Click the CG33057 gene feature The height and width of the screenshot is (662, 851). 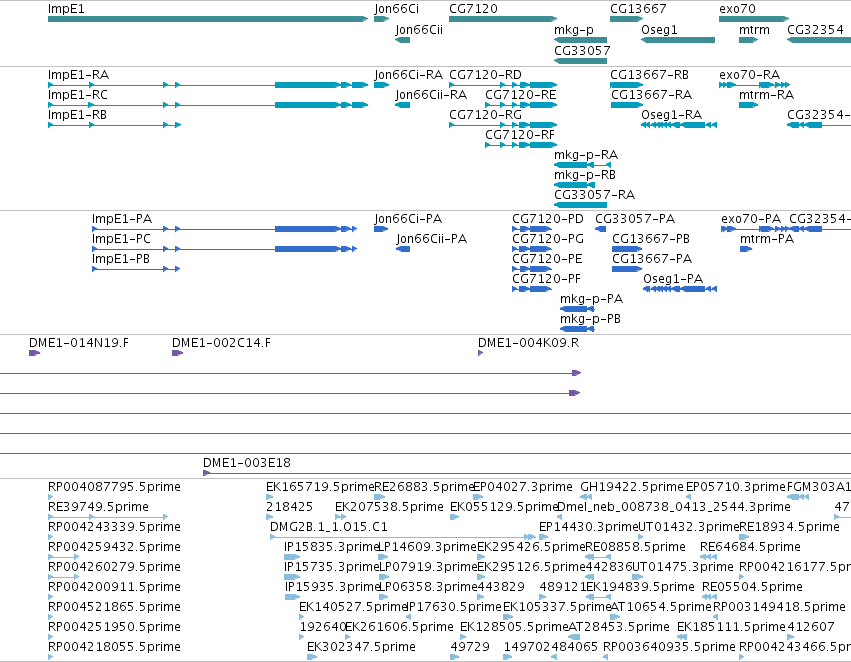(x=580, y=61)
